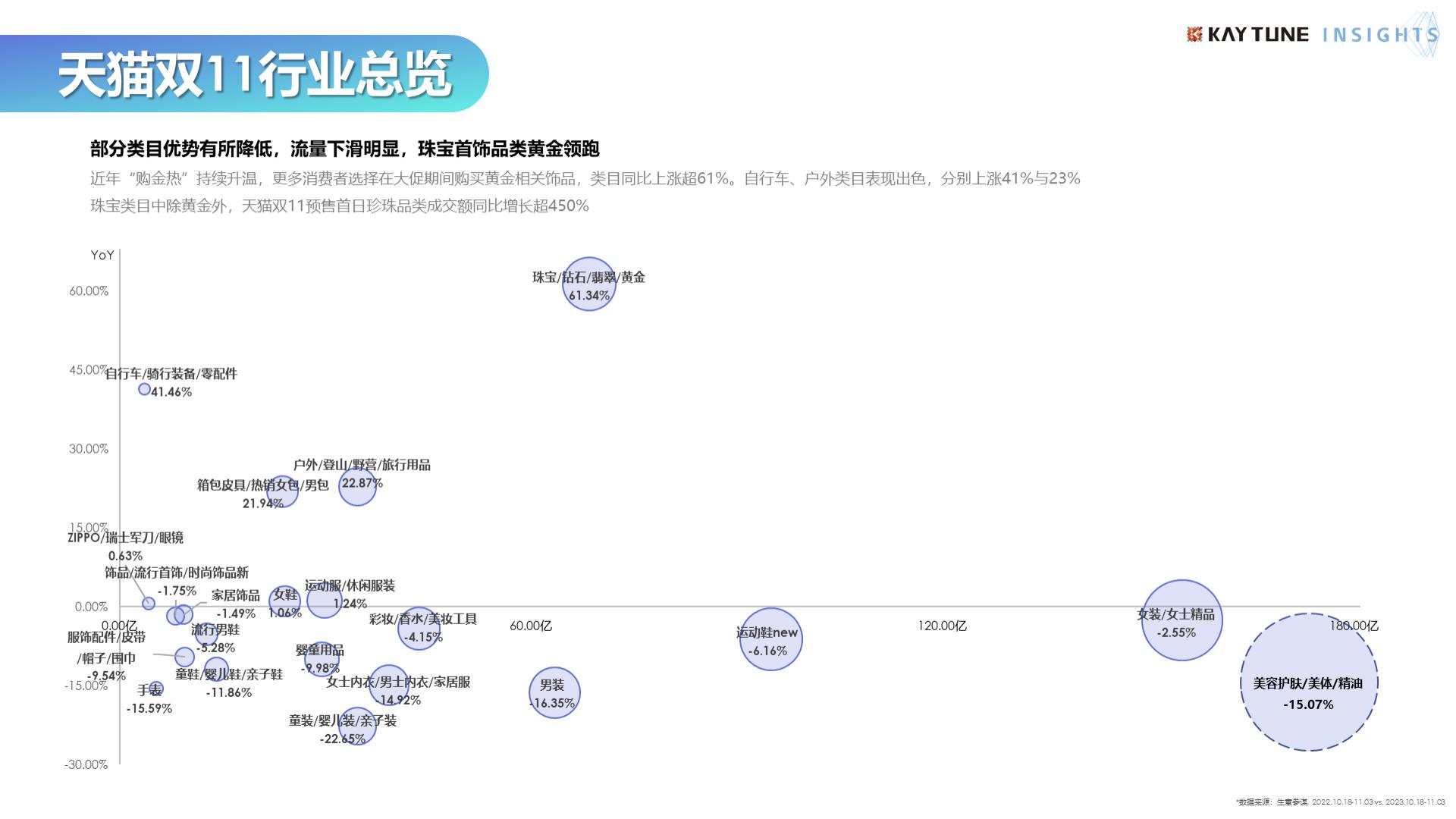Screen dimensions: 1456x819
Task: Click the paragraph line starting 近年“购金热”
Action: [585, 179]
